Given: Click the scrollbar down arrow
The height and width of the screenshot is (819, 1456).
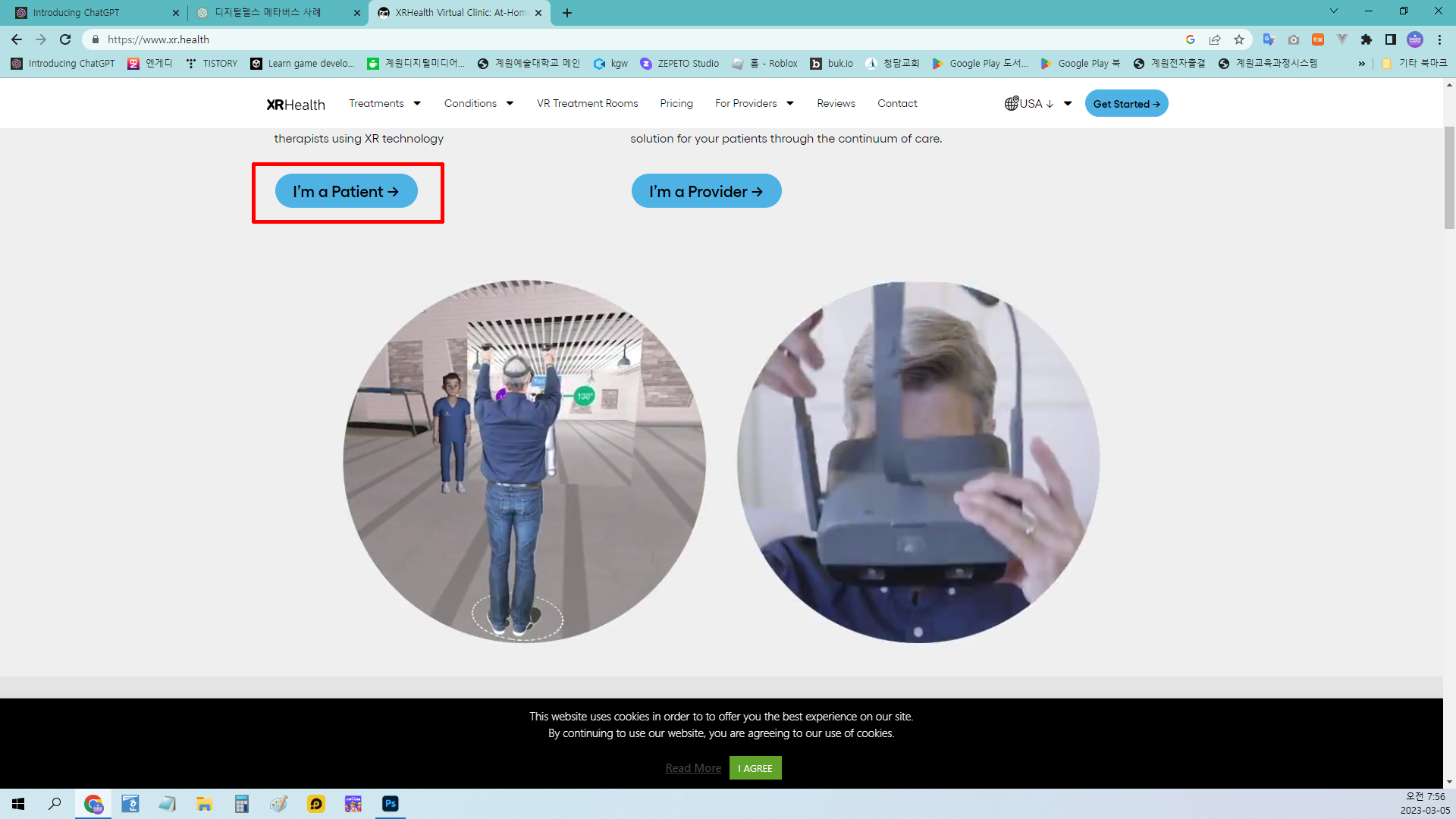Looking at the screenshot, I should (x=1449, y=782).
